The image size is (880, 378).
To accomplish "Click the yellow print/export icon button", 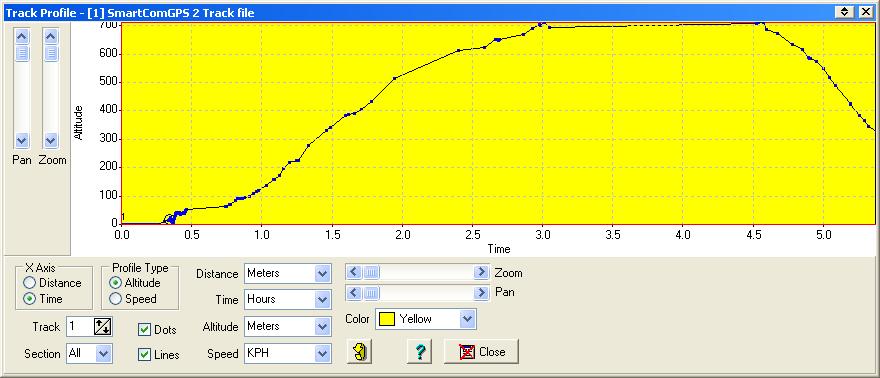I will point(359,352).
